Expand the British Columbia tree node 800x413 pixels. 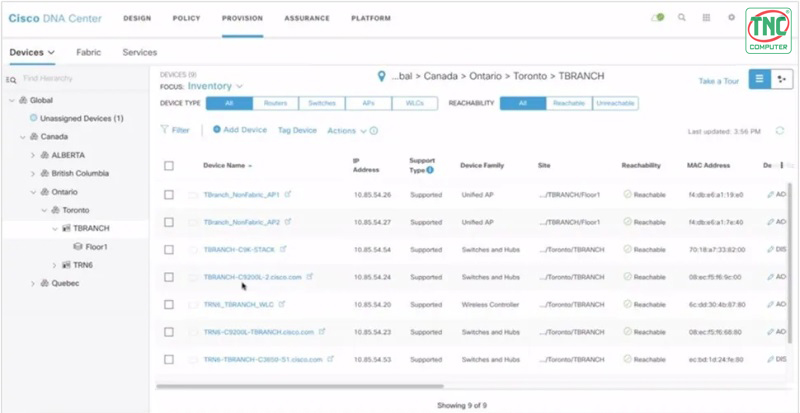(x=33, y=174)
